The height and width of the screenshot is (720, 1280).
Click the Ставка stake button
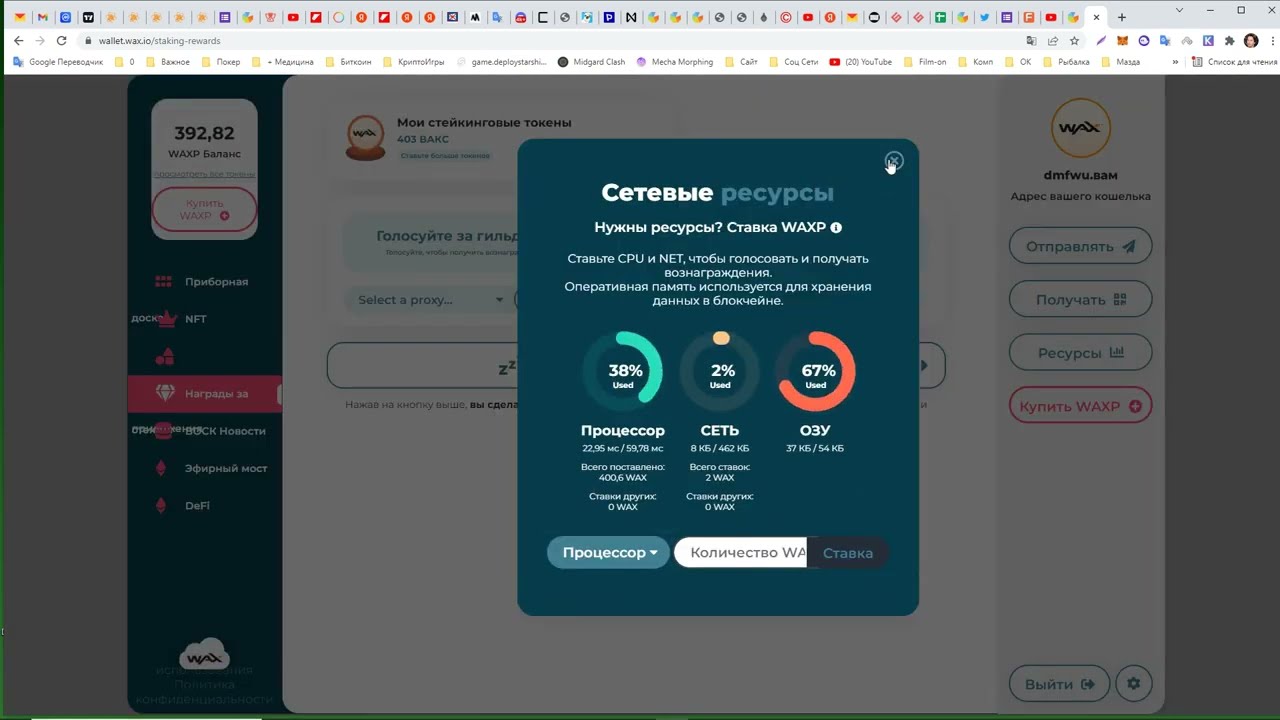(847, 552)
